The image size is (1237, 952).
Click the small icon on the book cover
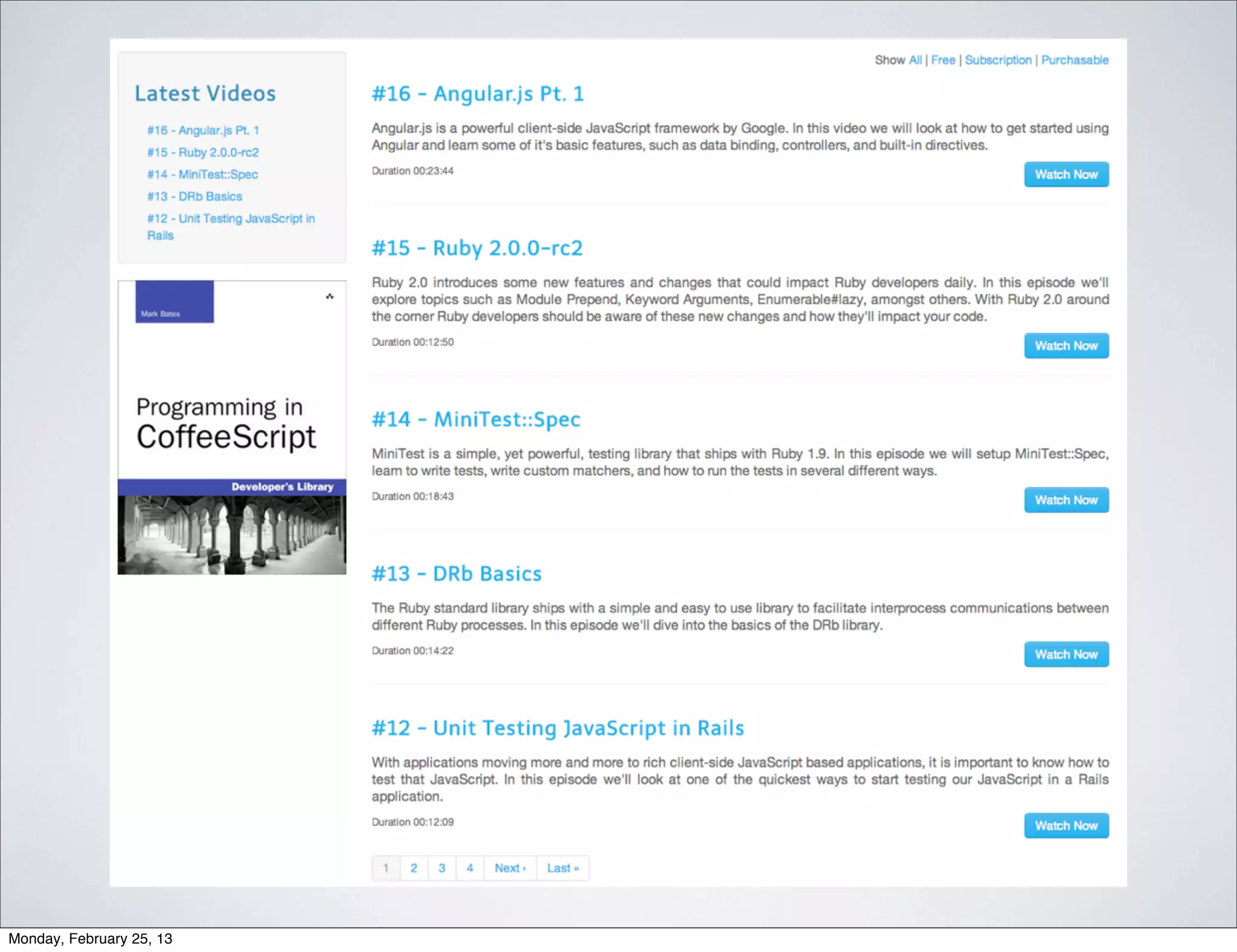[x=330, y=296]
